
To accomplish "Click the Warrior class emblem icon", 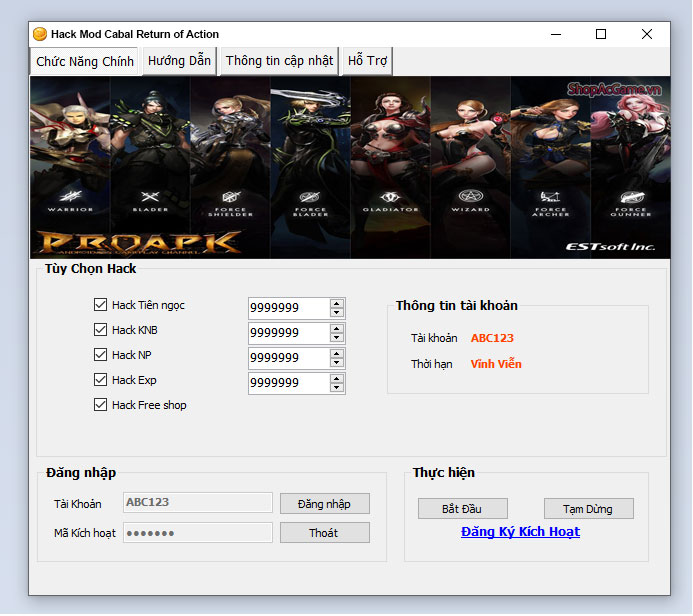I will pyautogui.click(x=70, y=196).
